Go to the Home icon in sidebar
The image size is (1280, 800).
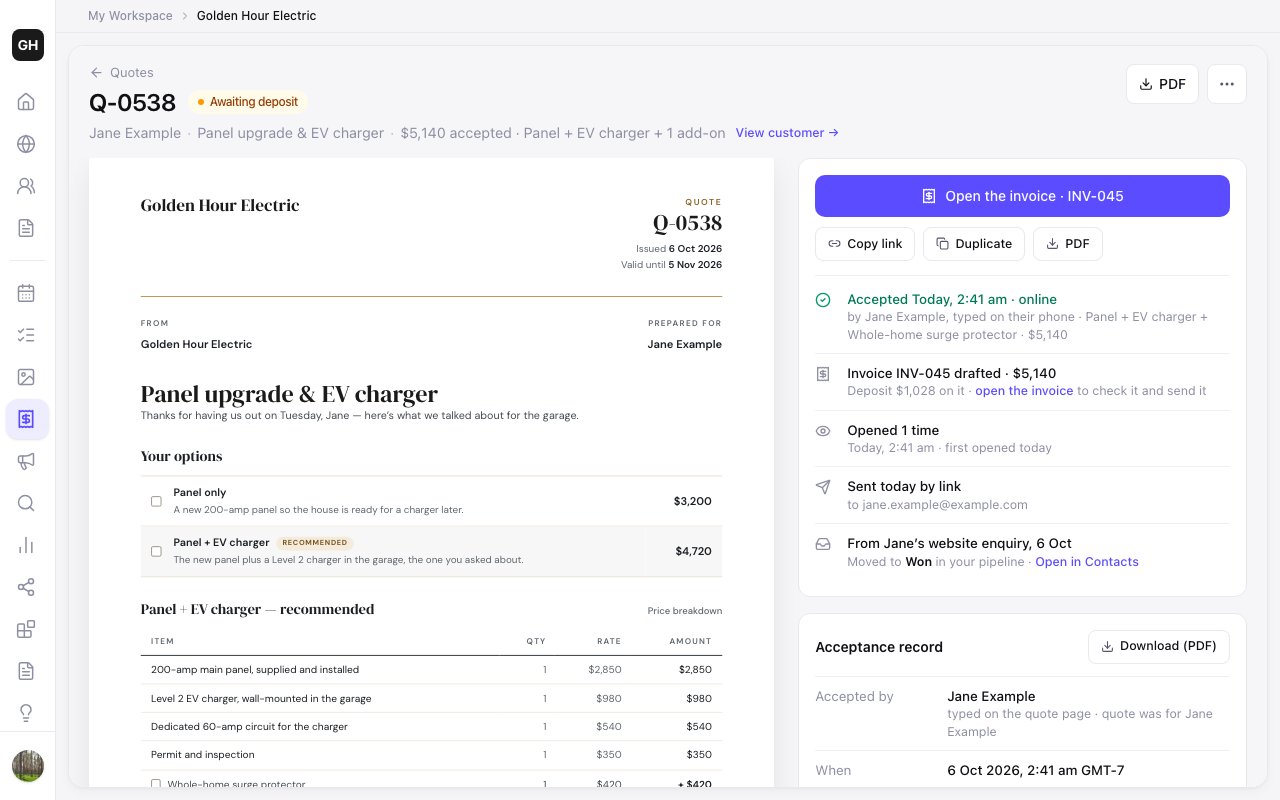tap(27, 102)
